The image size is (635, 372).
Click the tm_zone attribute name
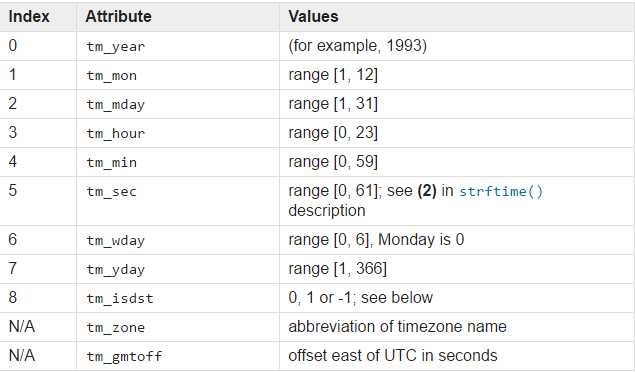(115, 327)
